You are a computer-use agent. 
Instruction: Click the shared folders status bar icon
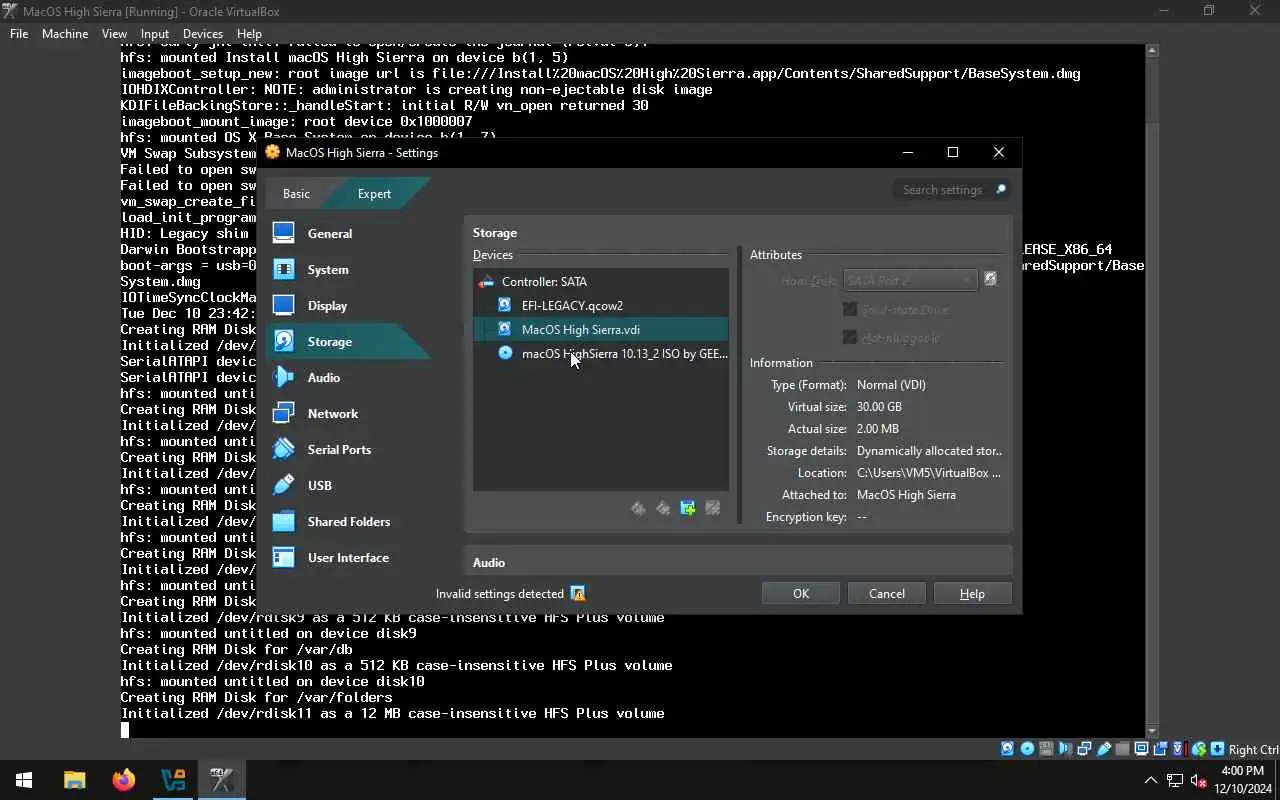tap(1122, 749)
